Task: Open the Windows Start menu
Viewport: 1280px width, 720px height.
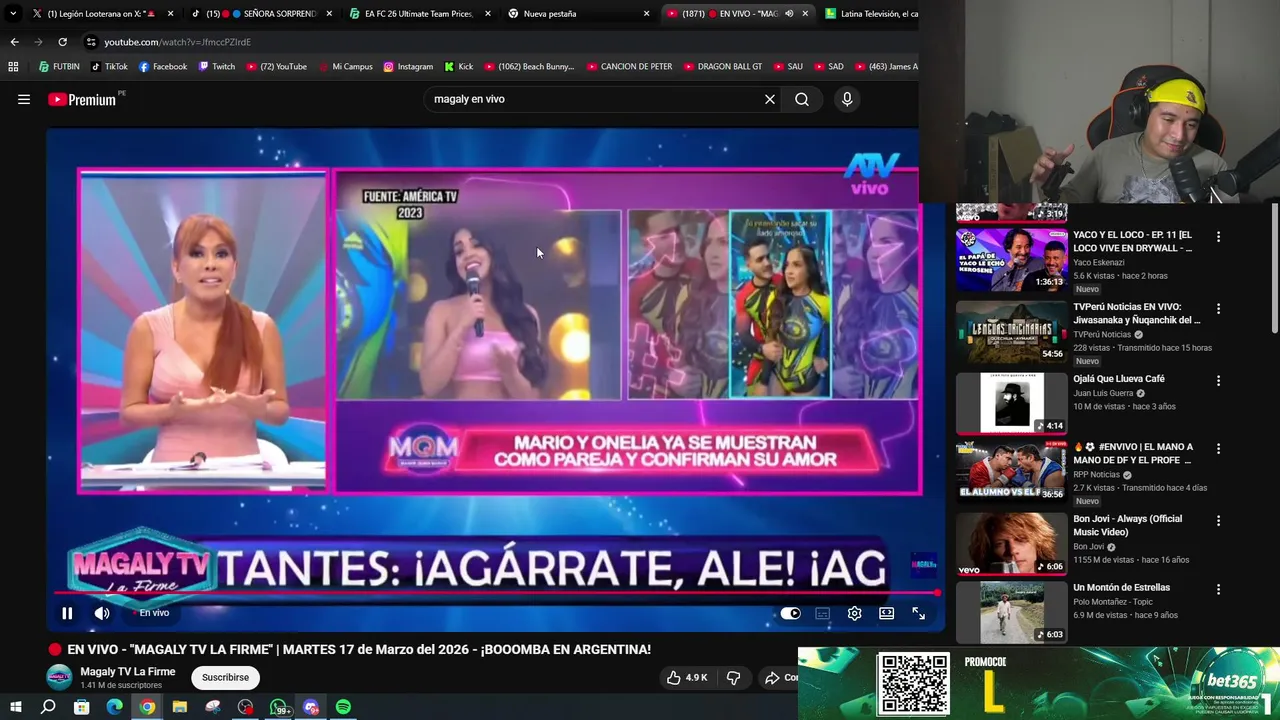Action: pyautogui.click(x=15, y=707)
